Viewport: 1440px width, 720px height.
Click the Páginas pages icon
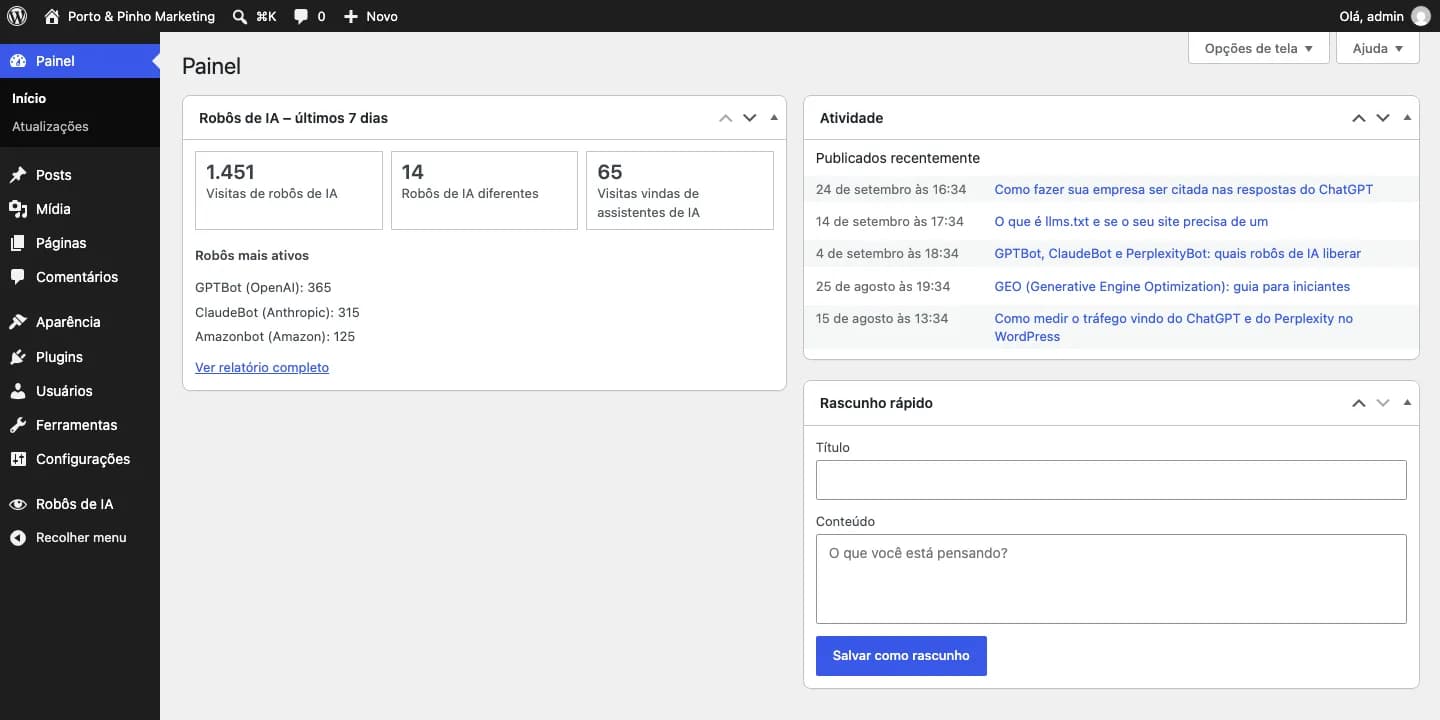tap(18, 243)
